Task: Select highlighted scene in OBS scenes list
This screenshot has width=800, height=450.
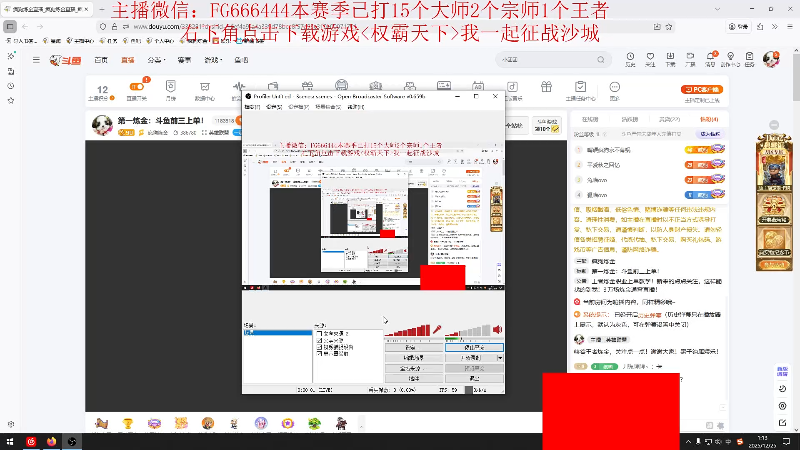Action: (x=278, y=333)
